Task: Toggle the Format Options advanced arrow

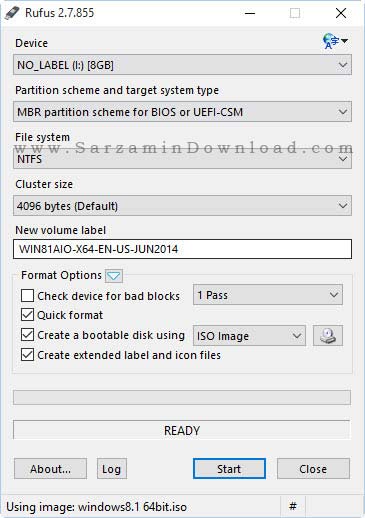Action: [x=114, y=276]
